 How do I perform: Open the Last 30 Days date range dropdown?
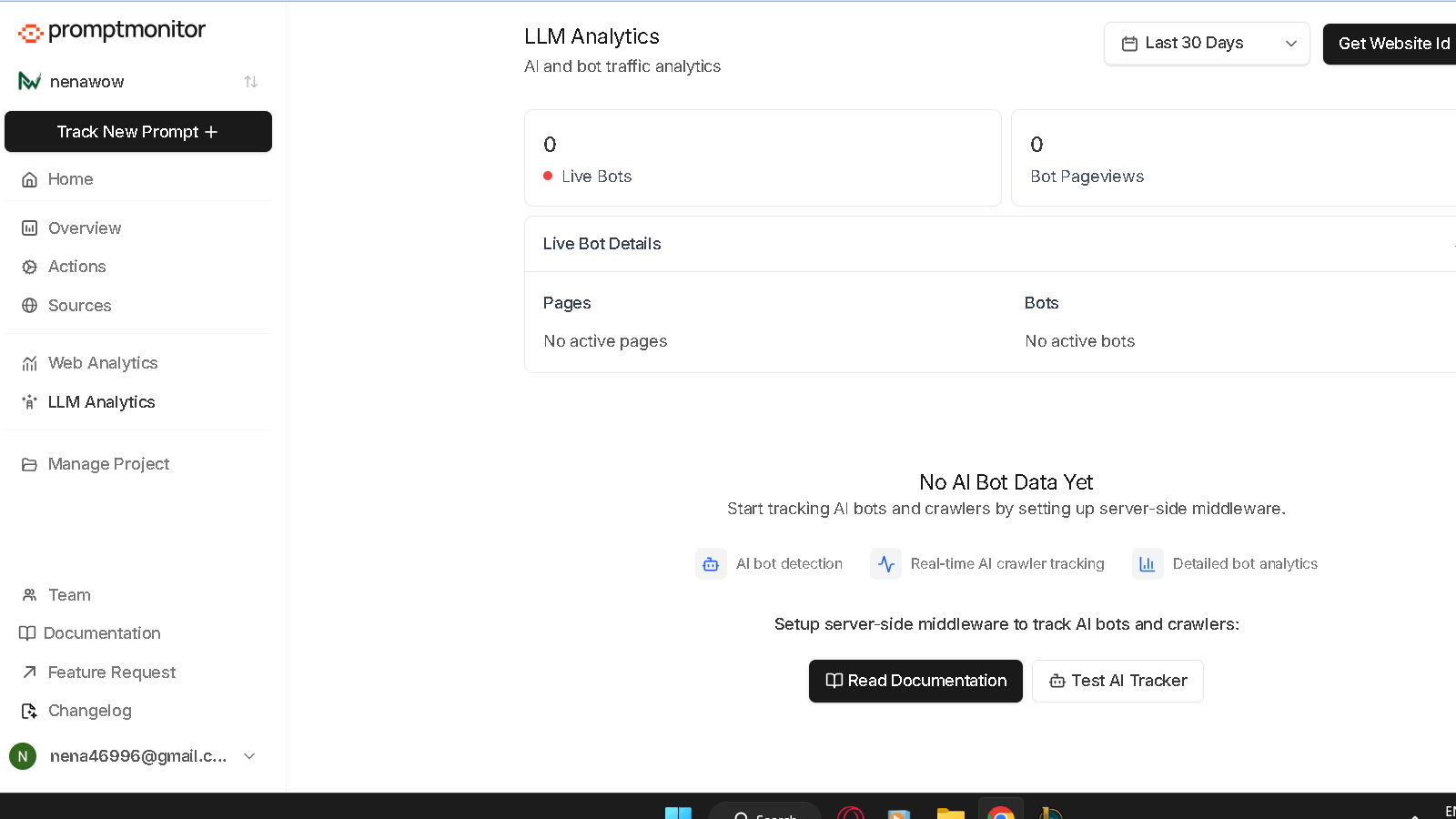pos(1207,44)
